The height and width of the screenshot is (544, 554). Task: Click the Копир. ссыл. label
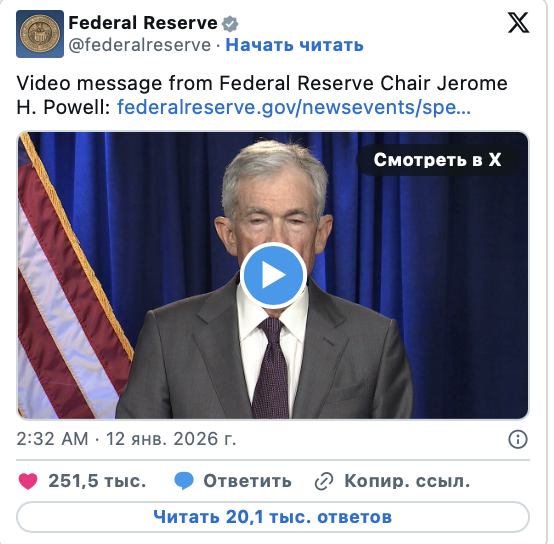[407, 481]
